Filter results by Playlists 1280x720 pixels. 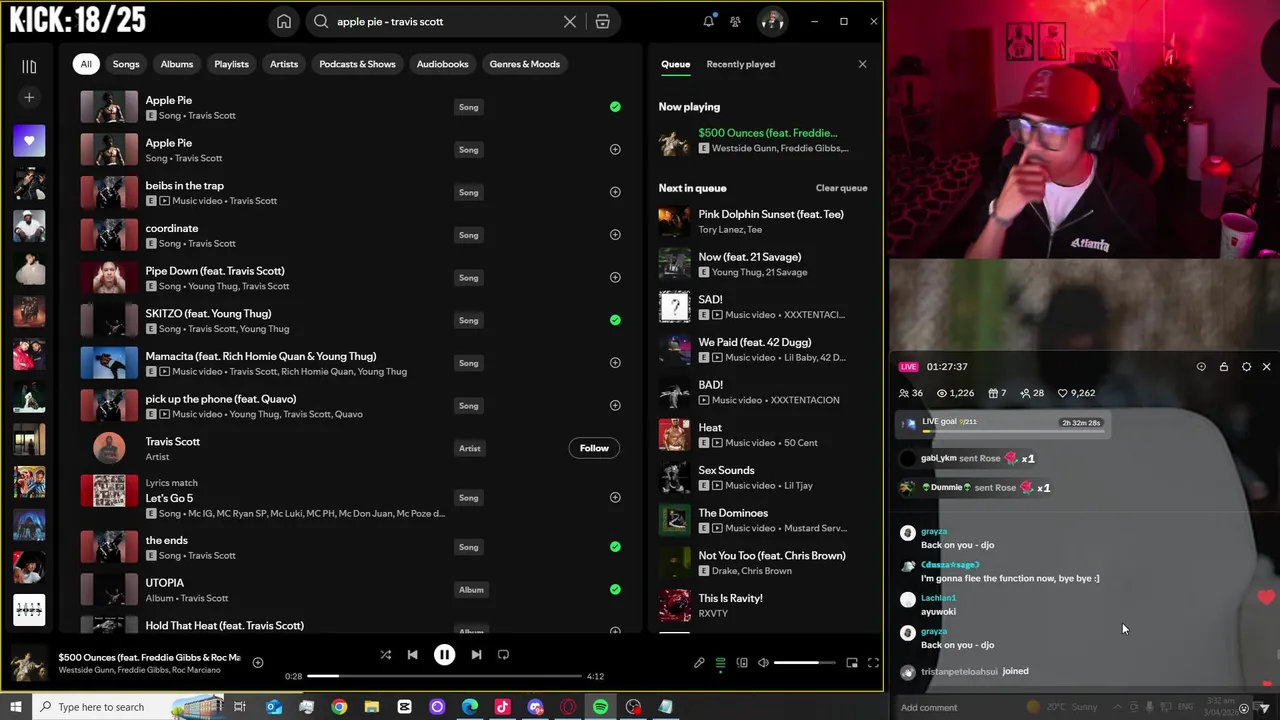pos(231,64)
